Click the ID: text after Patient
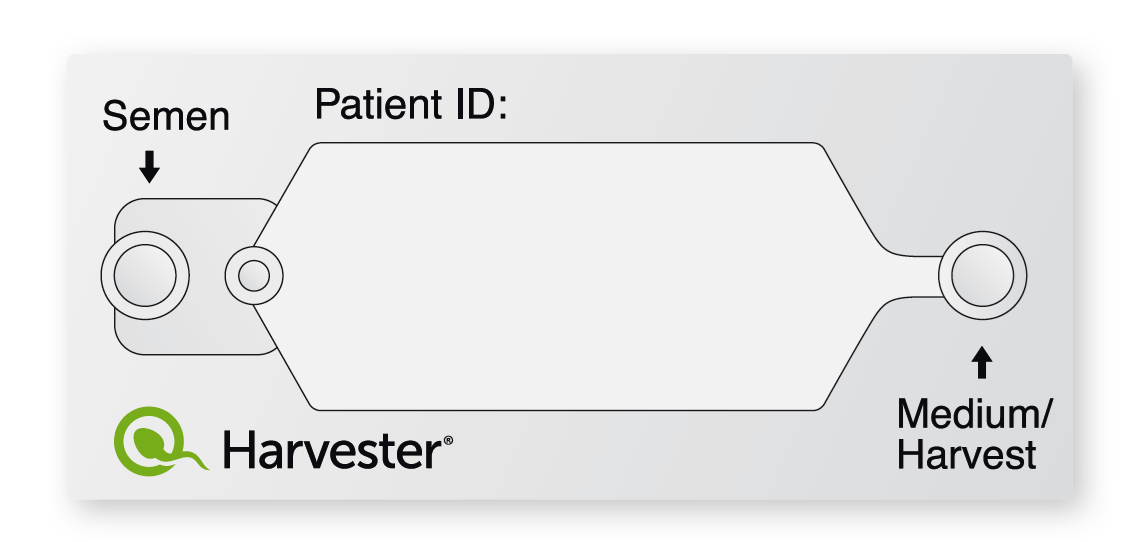This screenshot has width=1135, height=542. pos(479,104)
